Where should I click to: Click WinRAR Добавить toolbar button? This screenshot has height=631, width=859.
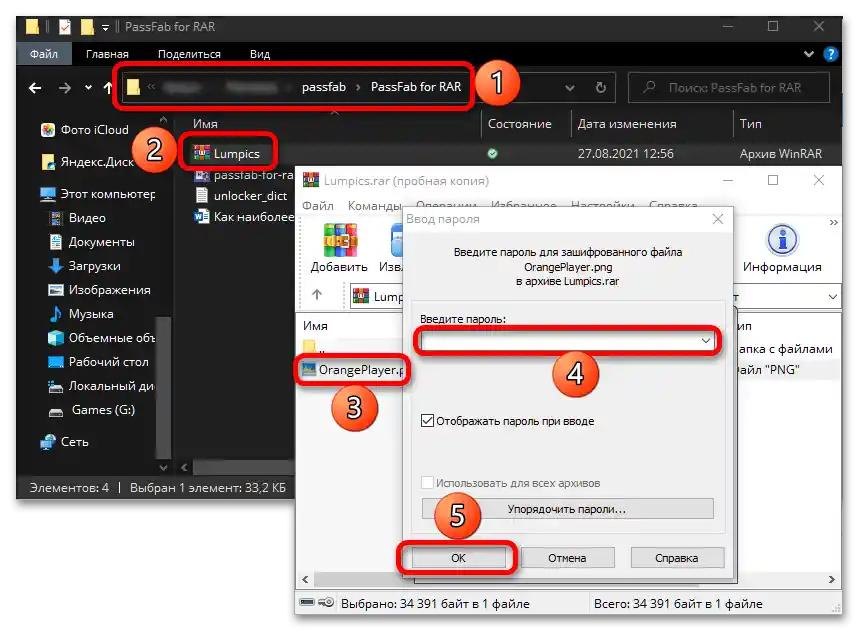pyautogui.click(x=339, y=248)
